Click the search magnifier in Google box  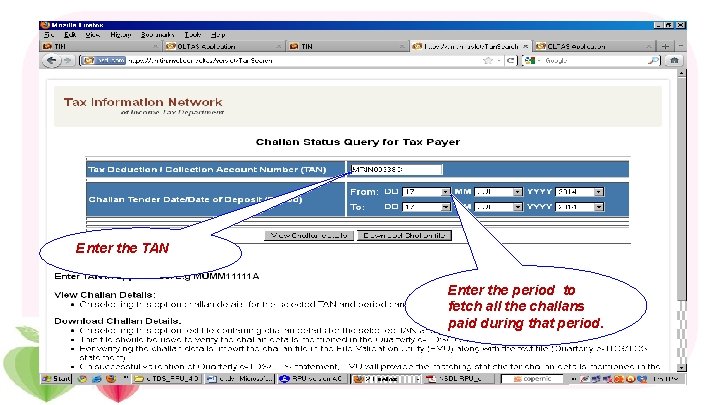653,60
